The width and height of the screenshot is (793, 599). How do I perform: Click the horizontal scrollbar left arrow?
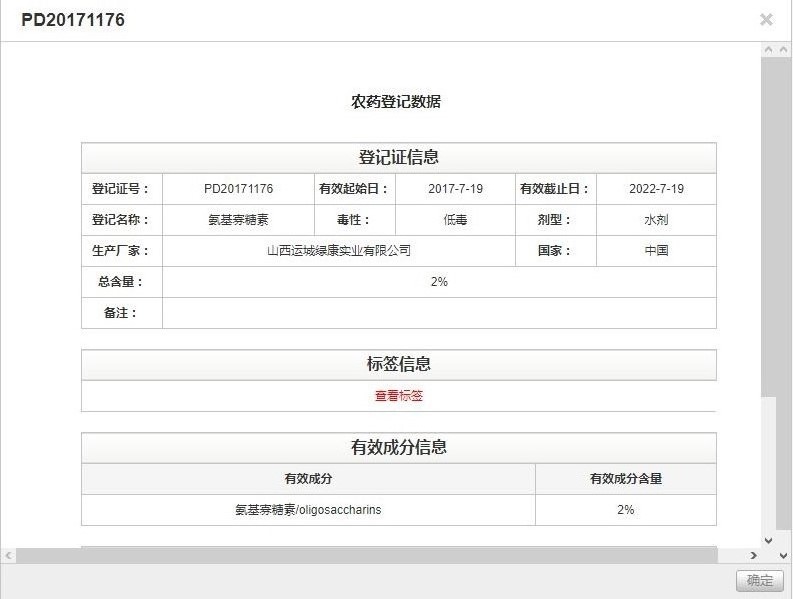tap(9, 555)
